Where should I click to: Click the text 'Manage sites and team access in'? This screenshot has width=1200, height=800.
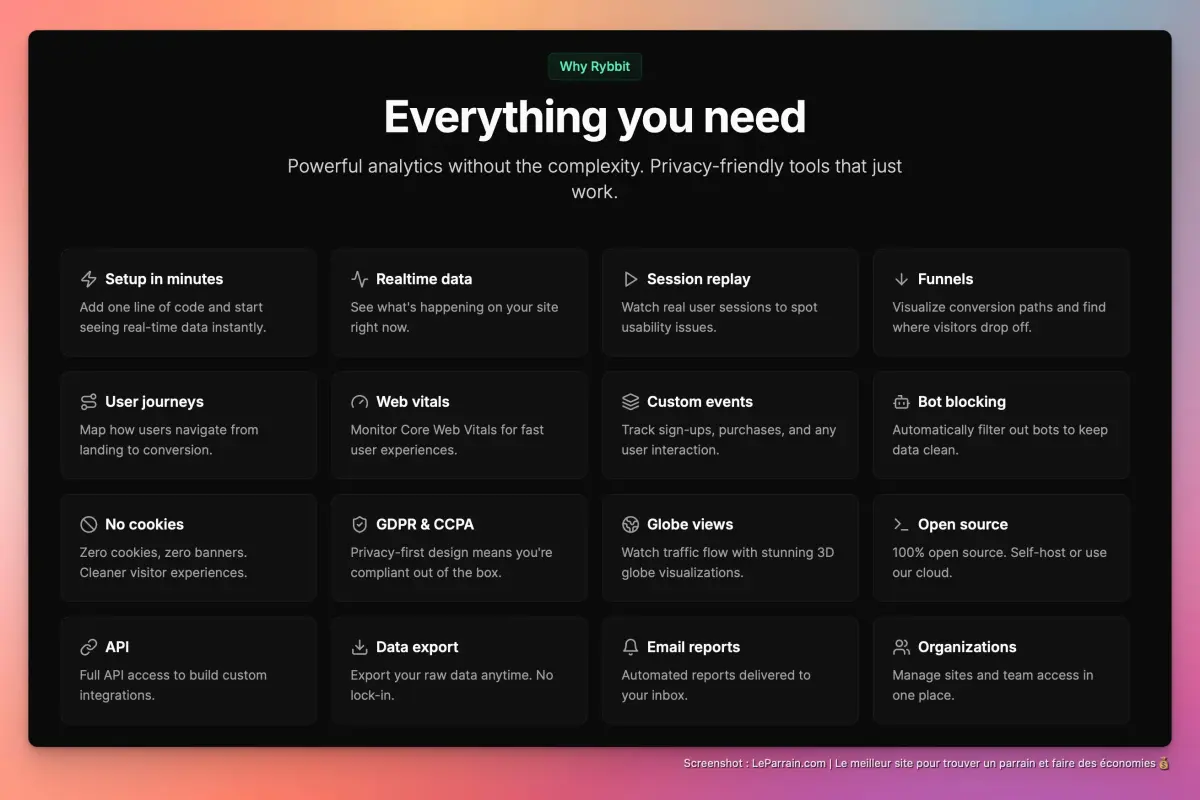point(993,675)
